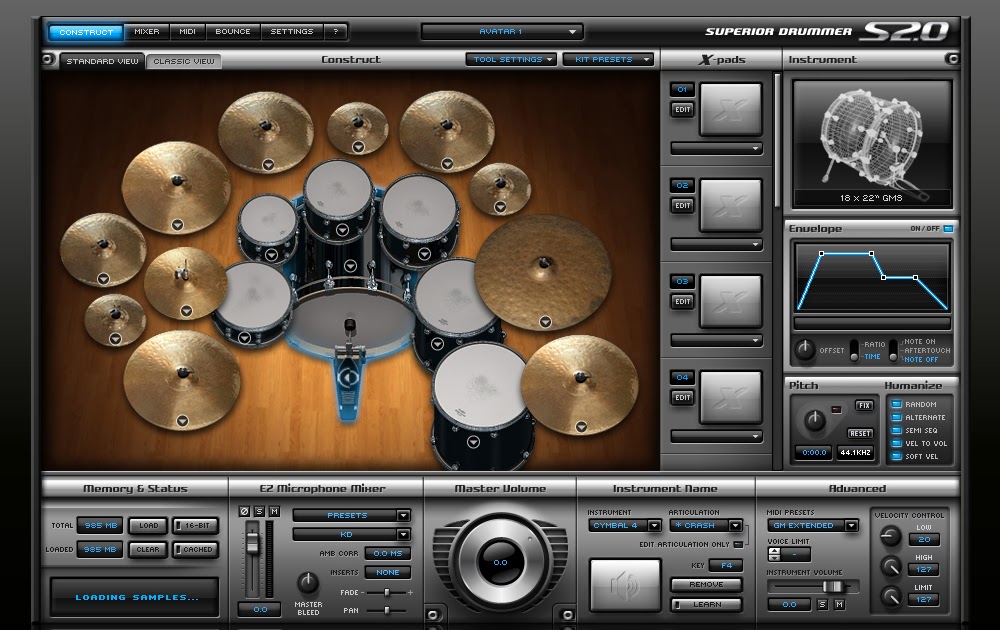The width and height of the screenshot is (1000, 630).
Task: Click the instrument preview speaker pad
Action: (624, 585)
